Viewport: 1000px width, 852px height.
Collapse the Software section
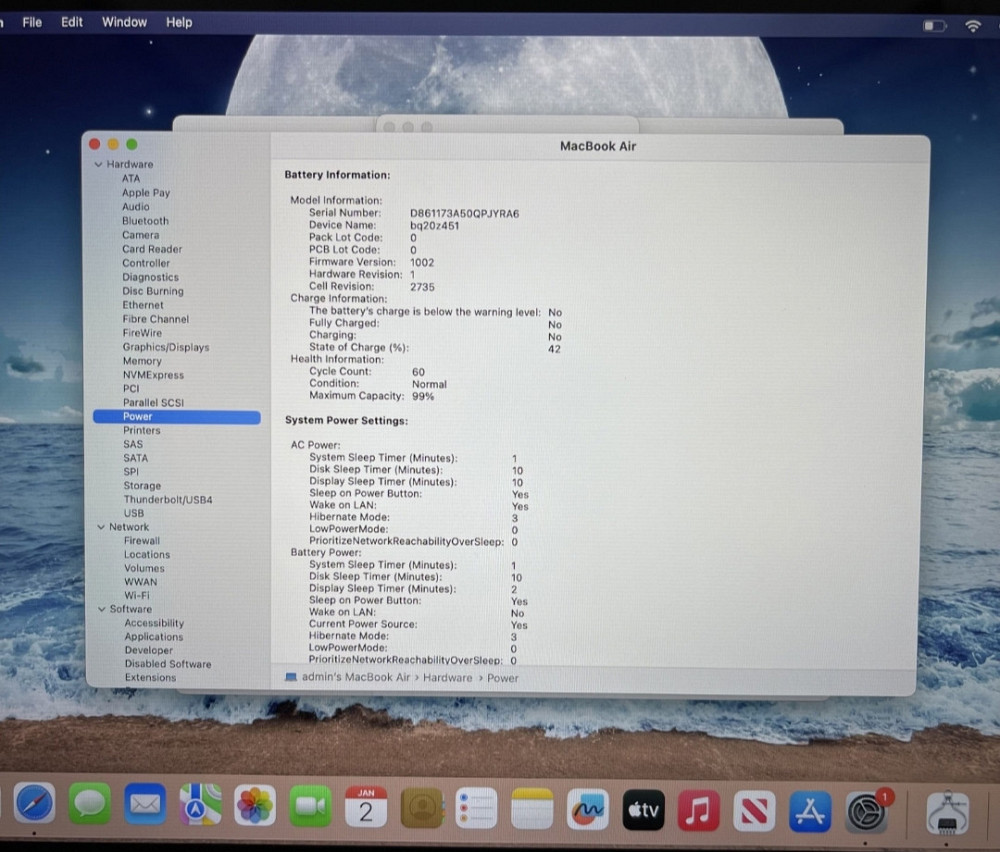pyautogui.click(x=101, y=609)
